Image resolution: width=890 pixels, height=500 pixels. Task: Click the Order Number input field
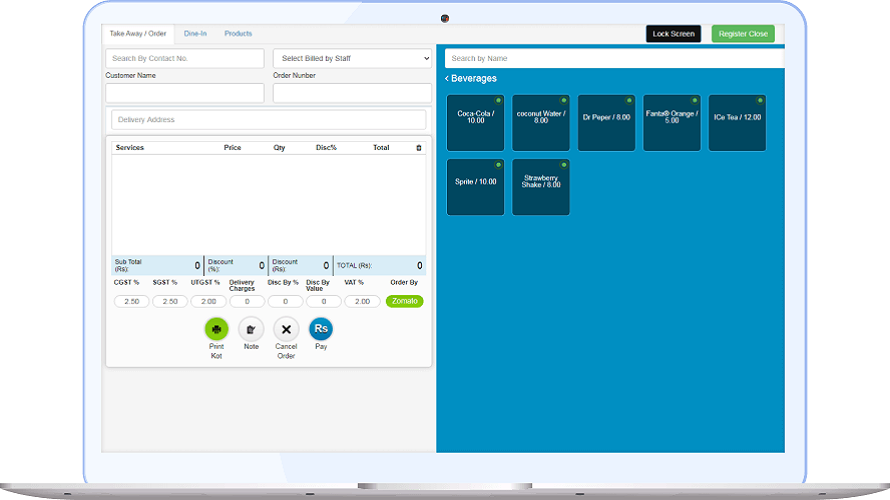point(352,93)
